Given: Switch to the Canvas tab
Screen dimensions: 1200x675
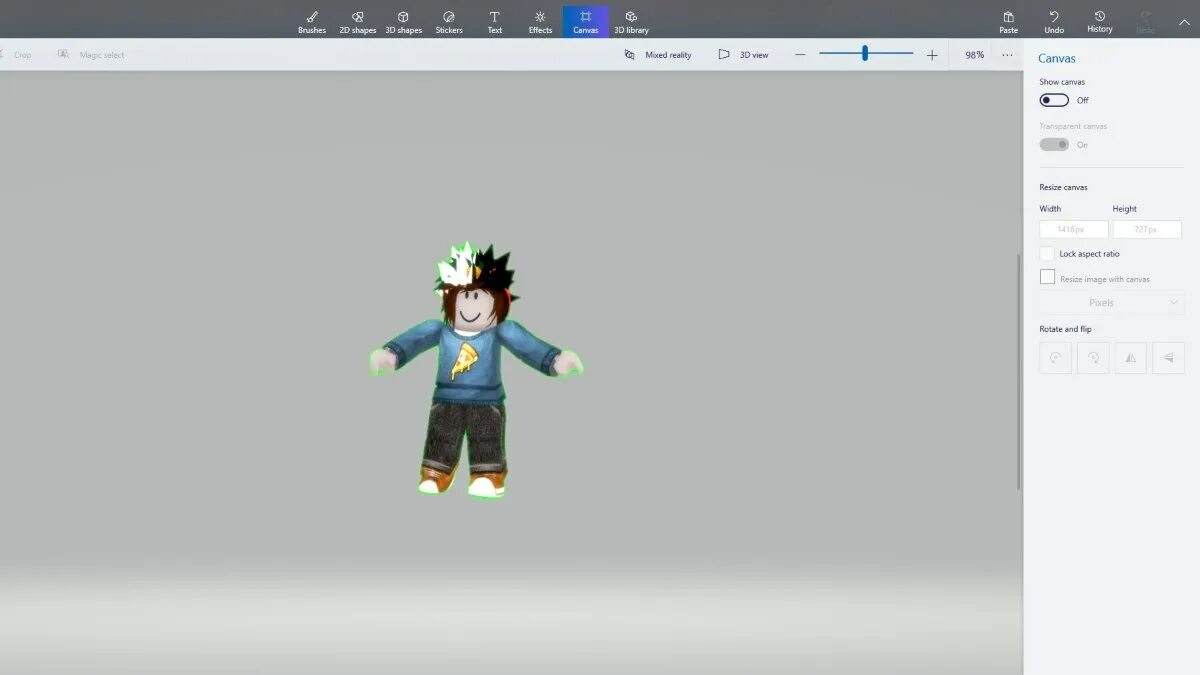Looking at the screenshot, I should (x=586, y=22).
